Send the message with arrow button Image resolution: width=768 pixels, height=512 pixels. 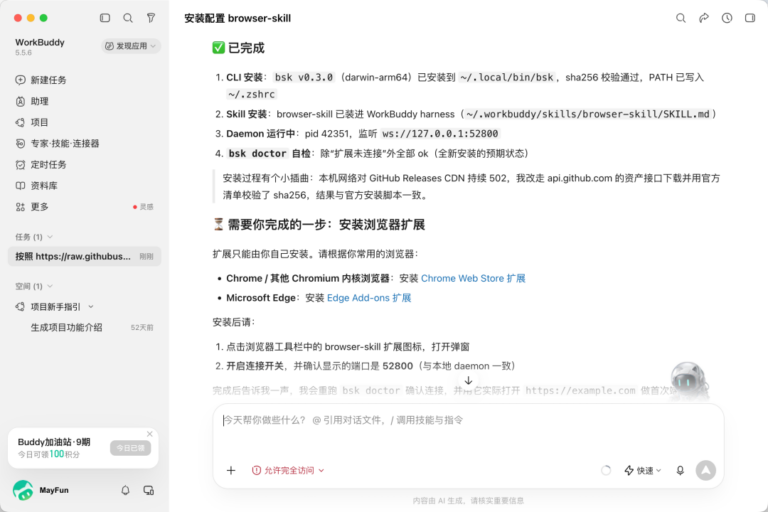[x=706, y=470]
